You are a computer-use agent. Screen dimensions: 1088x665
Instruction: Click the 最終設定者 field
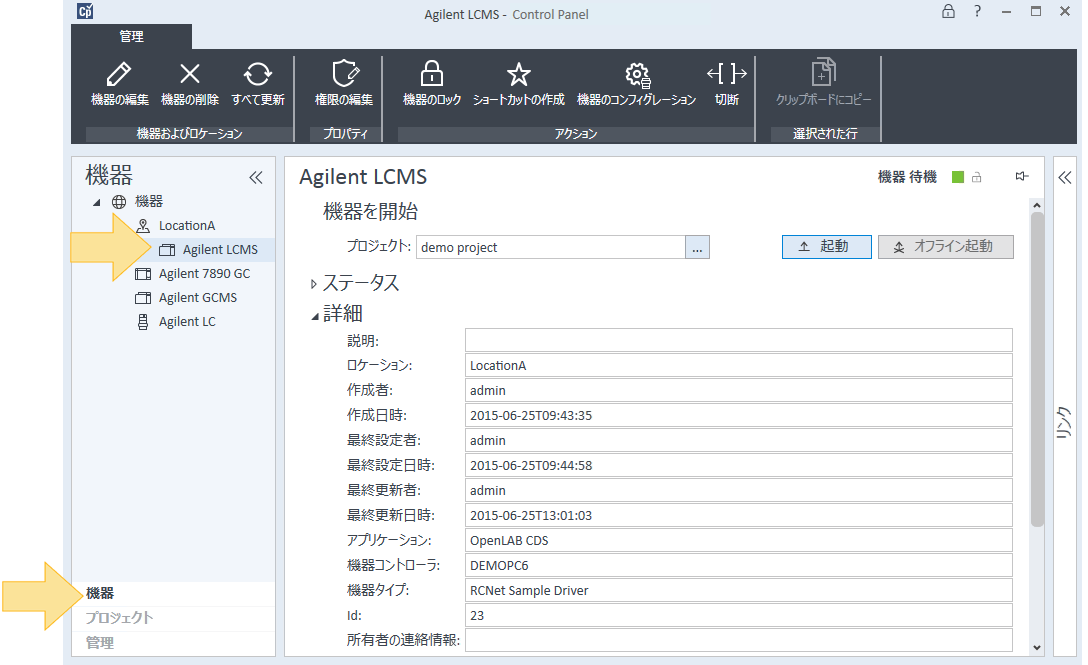[738, 441]
